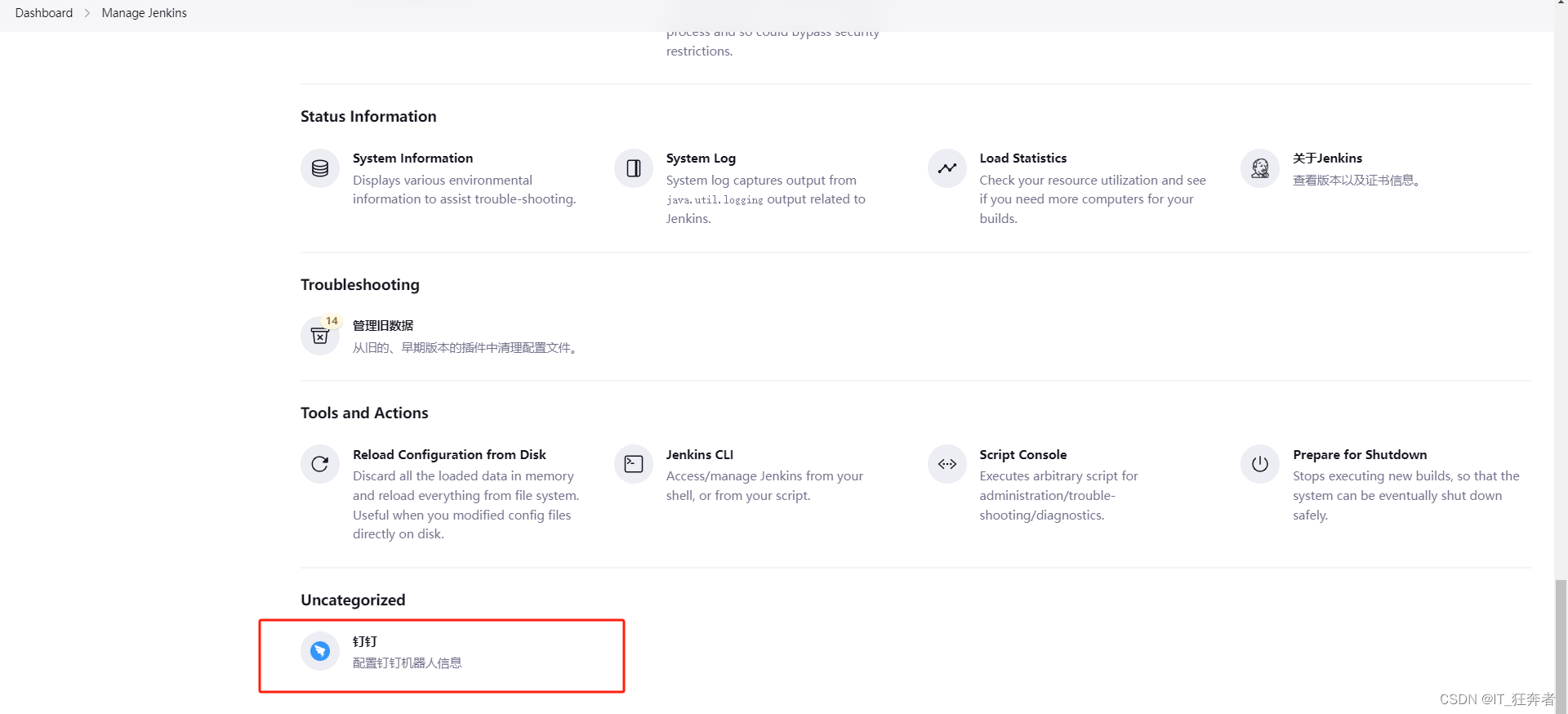The width and height of the screenshot is (1568, 714).
Task: Click the 'Uncategorized' section heading
Action: (353, 600)
